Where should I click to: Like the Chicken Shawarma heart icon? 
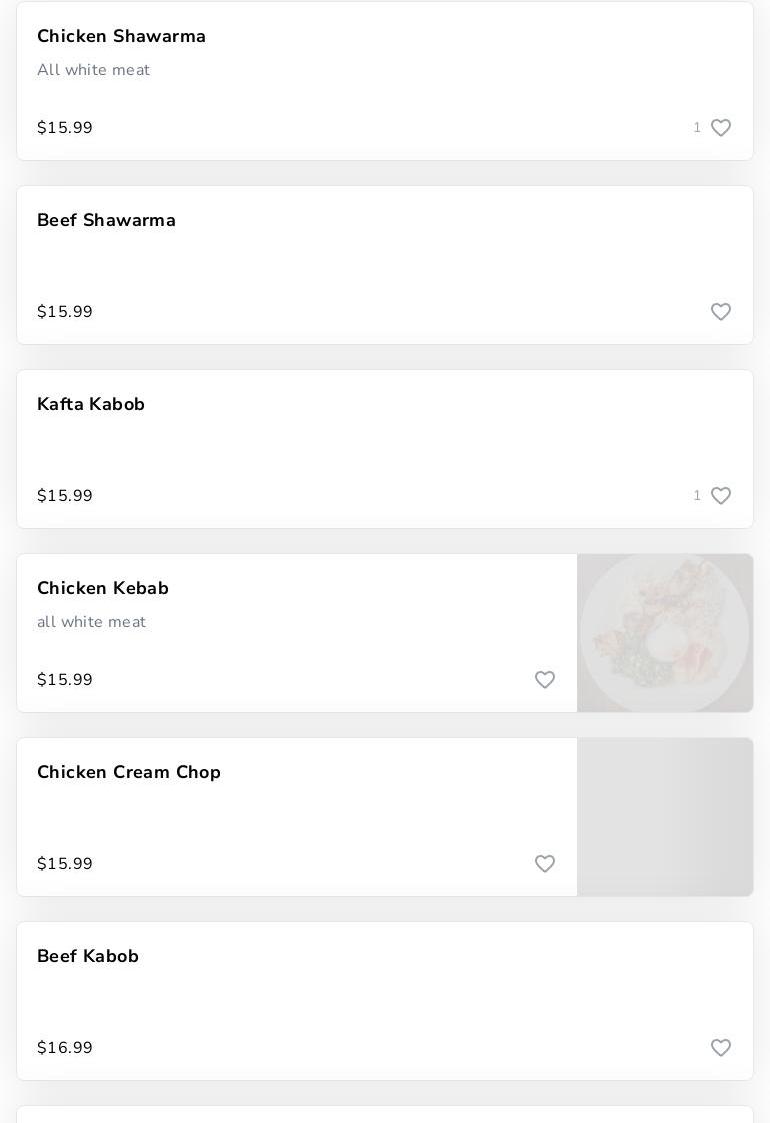point(721,128)
